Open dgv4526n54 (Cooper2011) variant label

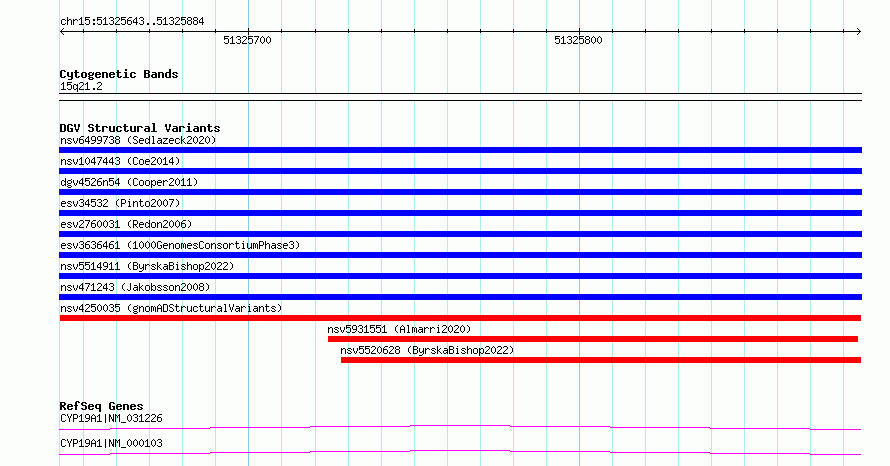[x=129, y=182]
